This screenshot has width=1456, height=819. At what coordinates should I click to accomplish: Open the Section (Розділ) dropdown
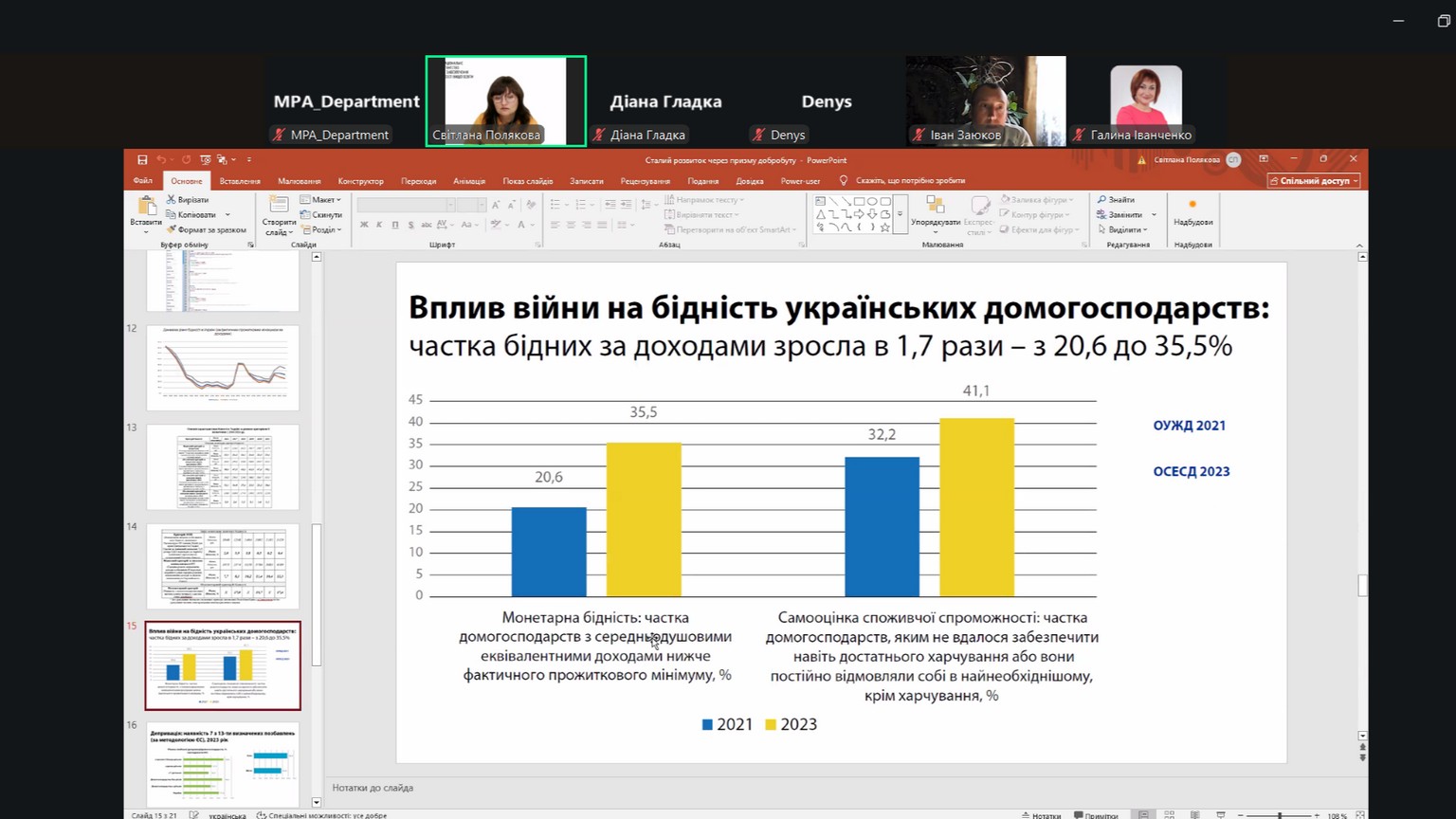pyautogui.click(x=321, y=230)
